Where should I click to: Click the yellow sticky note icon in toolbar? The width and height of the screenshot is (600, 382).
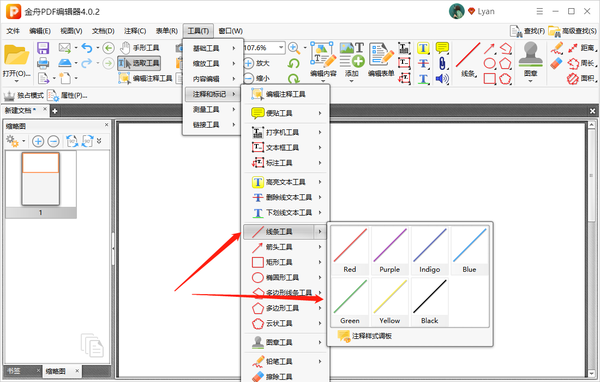pos(442,48)
